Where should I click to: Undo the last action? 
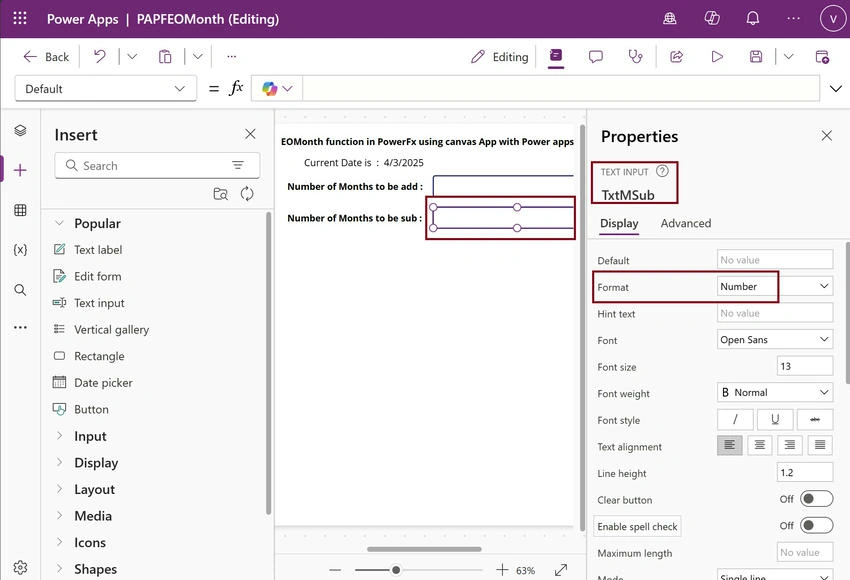(x=99, y=56)
